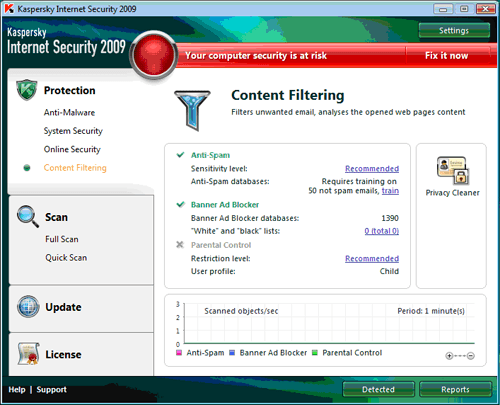Click the Scanned objects/sec graph label
Image resolution: width=500 pixels, height=405 pixels.
coord(241,311)
